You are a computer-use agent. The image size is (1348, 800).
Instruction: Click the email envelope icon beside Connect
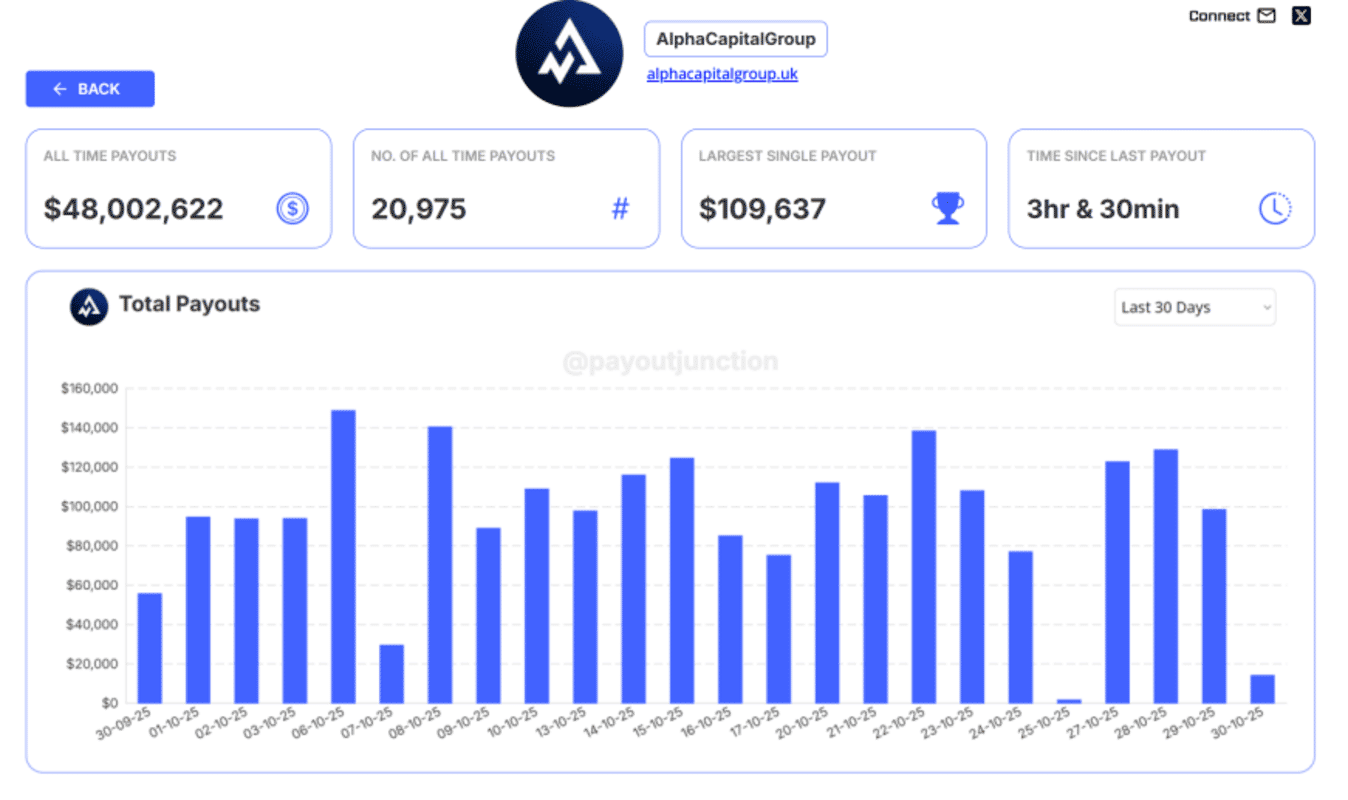click(x=1267, y=16)
